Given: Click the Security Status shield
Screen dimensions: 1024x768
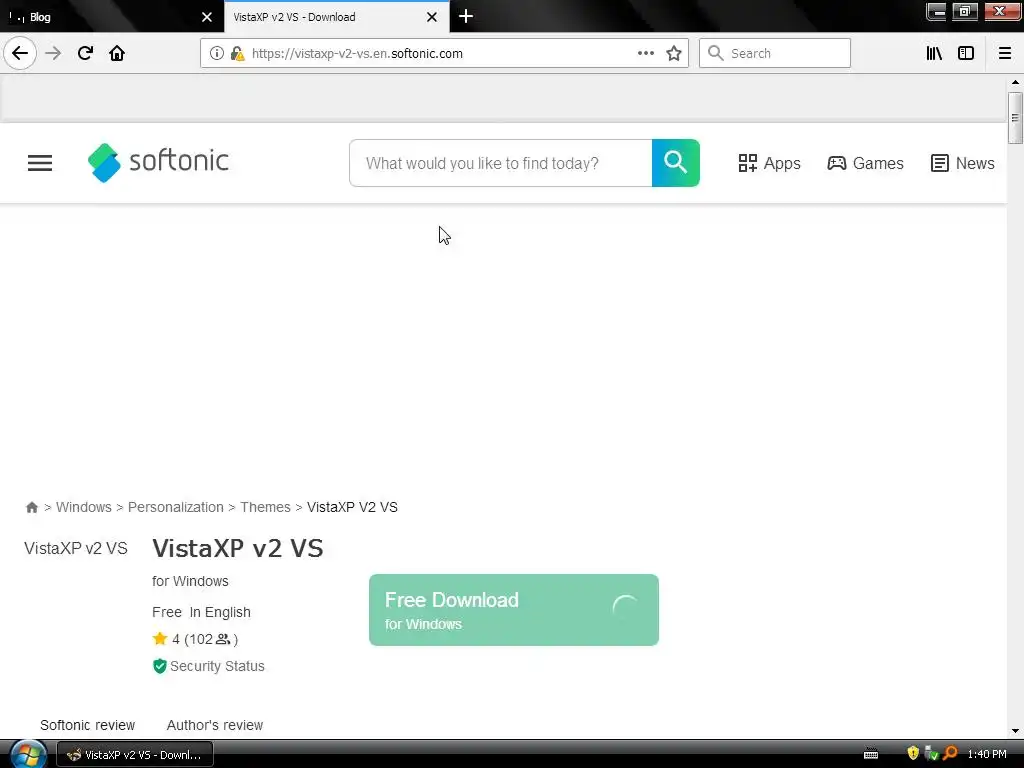Looking at the screenshot, I should 159,666.
